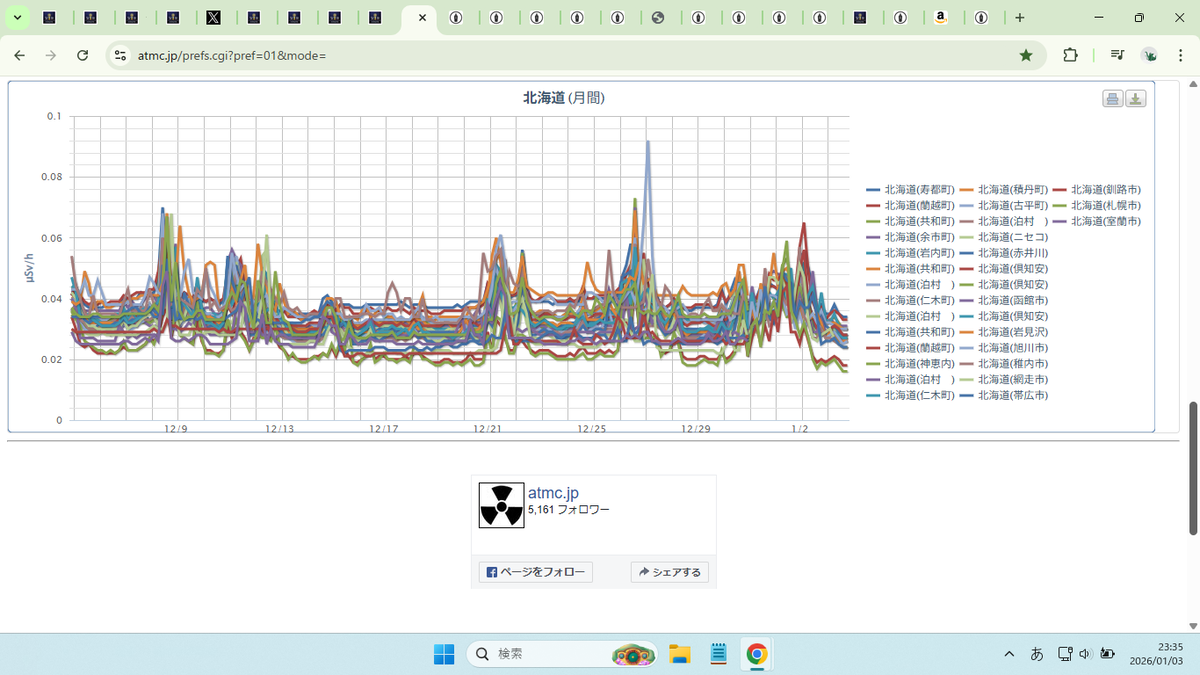Viewport: 1200px width, 675px height.
Task: Click the ページをフォロー button
Action: pyautogui.click(x=536, y=572)
